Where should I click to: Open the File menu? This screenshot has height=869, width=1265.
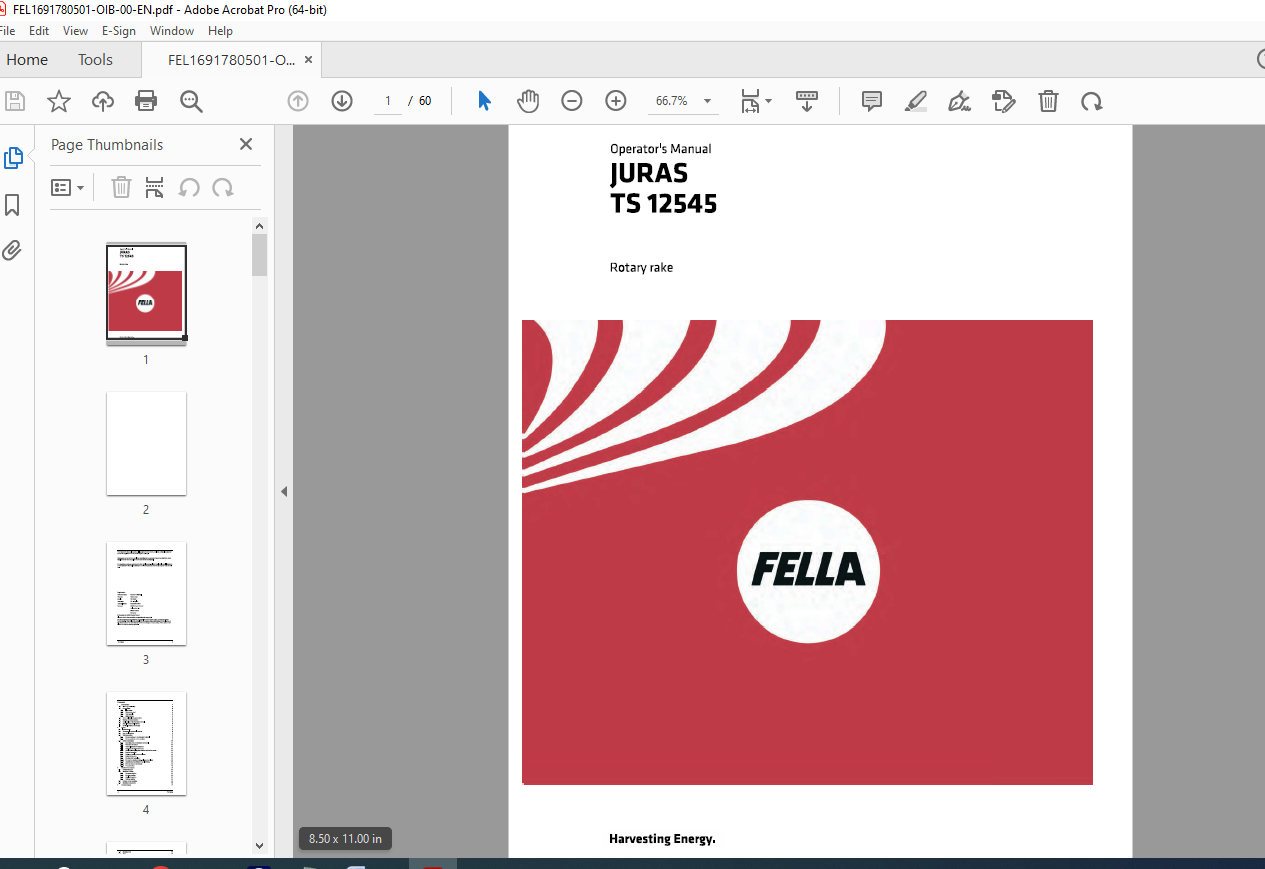[x=8, y=31]
